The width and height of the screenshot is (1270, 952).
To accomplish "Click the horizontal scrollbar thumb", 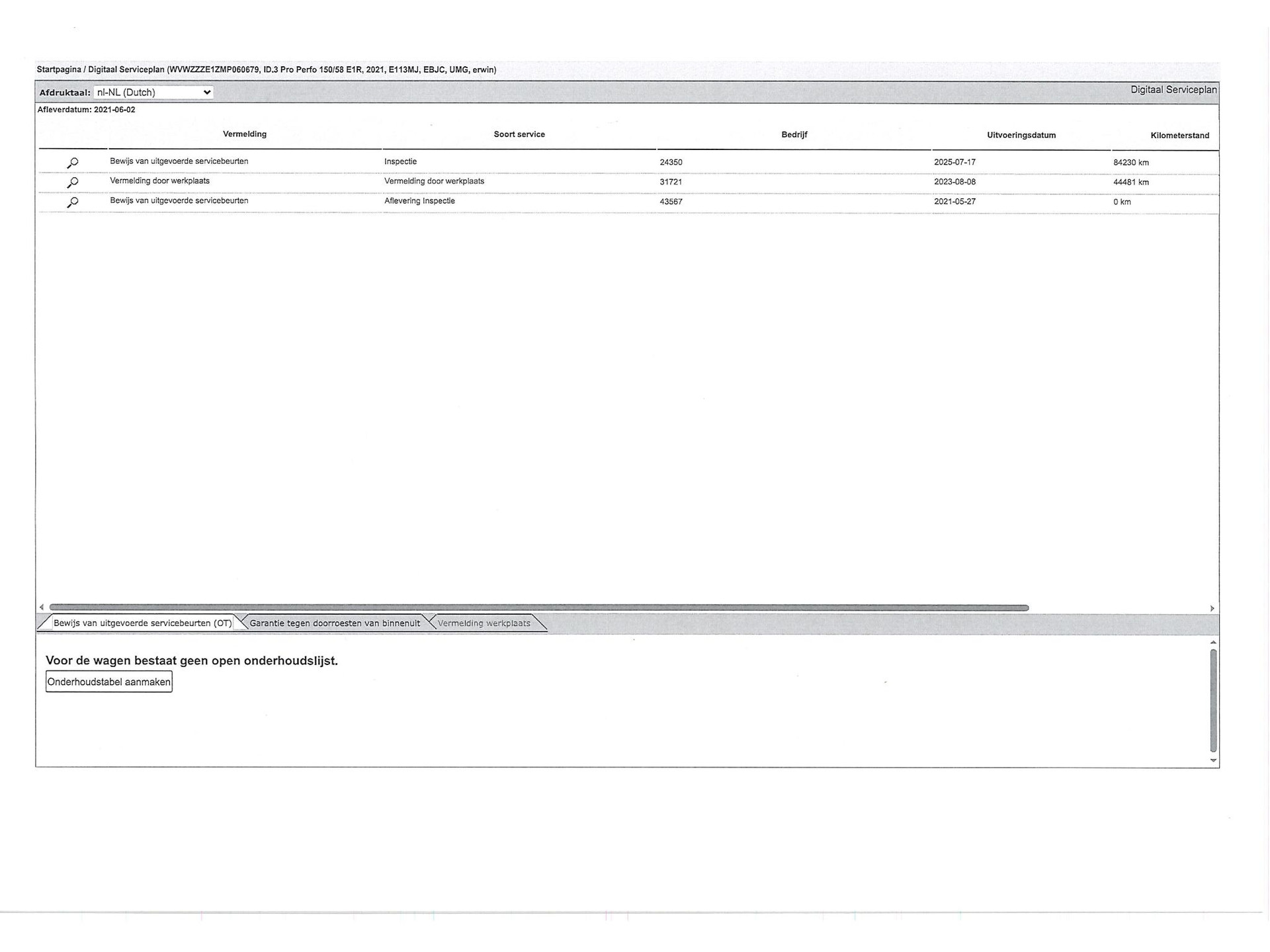I will tap(538, 608).
